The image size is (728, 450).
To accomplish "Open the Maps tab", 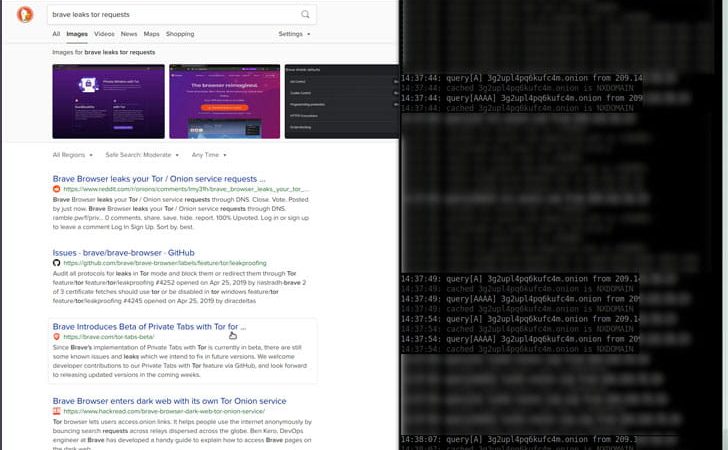I will coord(151,34).
